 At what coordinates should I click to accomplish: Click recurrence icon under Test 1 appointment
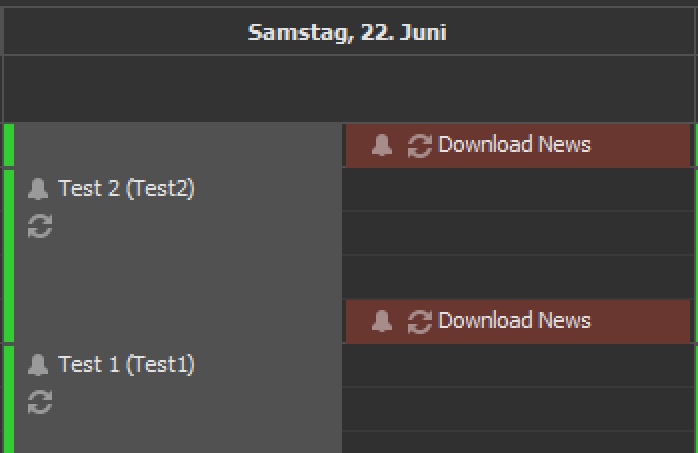pyautogui.click(x=40, y=402)
